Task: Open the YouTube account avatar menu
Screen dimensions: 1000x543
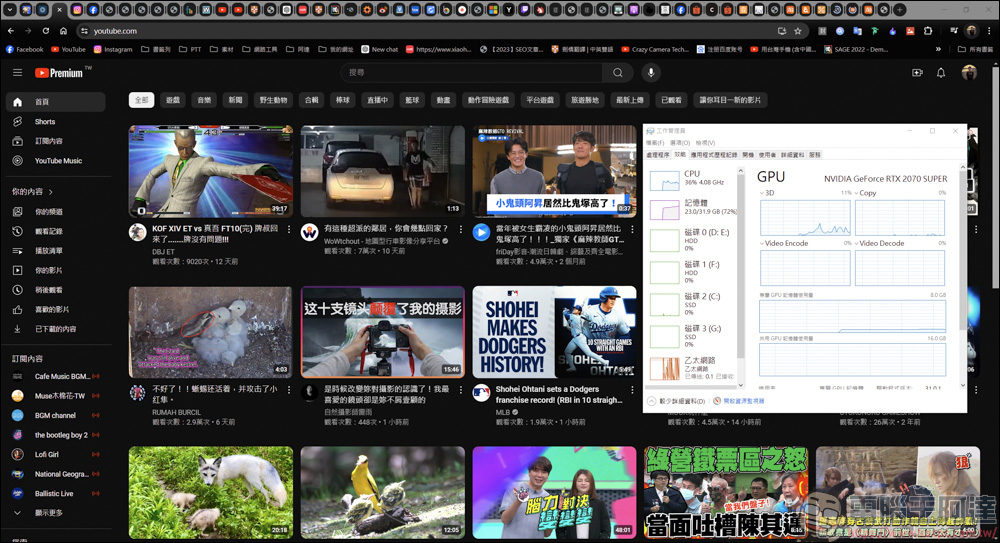Action: (969, 73)
